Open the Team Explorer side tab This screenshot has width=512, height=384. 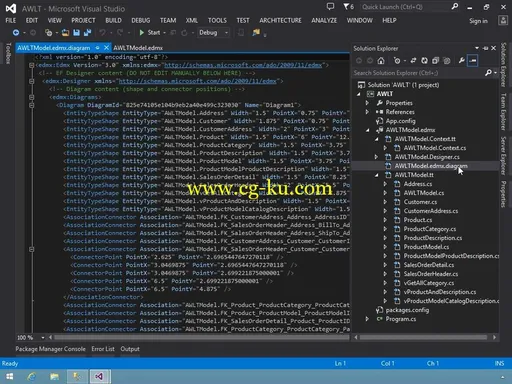(503, 111)
